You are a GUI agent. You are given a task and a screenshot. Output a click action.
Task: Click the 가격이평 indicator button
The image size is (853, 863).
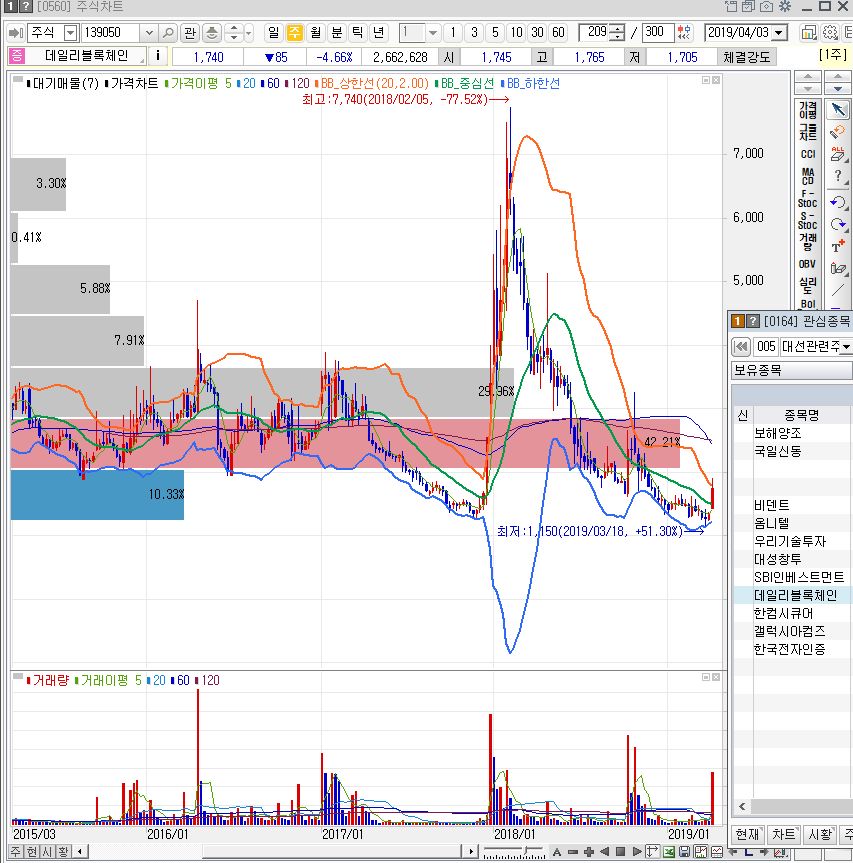pyautogui.click(x=807, y=110)
